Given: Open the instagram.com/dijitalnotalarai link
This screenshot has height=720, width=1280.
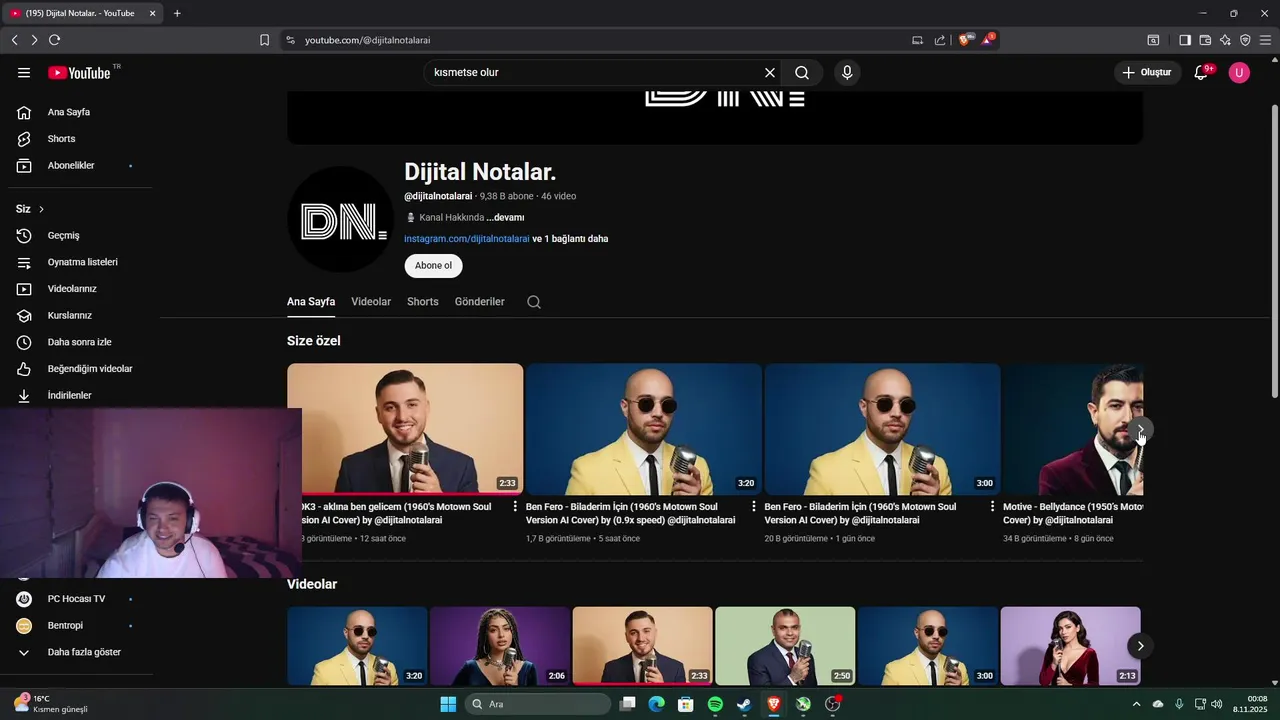Looking at the screenshot, I should (x=467, y=239).
